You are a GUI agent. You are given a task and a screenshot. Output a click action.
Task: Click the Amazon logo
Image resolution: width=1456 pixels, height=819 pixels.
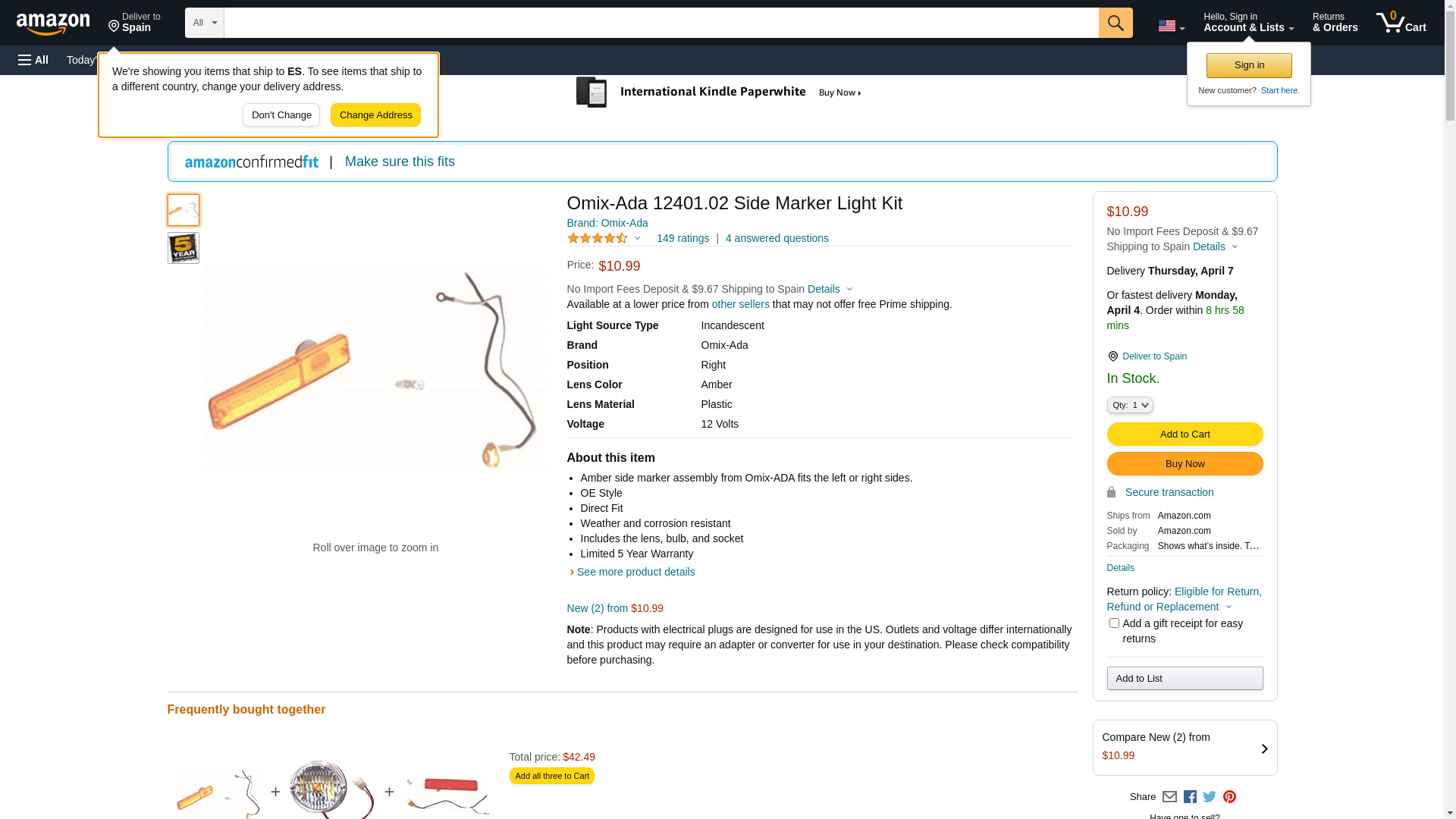click(x=53, y=24)
